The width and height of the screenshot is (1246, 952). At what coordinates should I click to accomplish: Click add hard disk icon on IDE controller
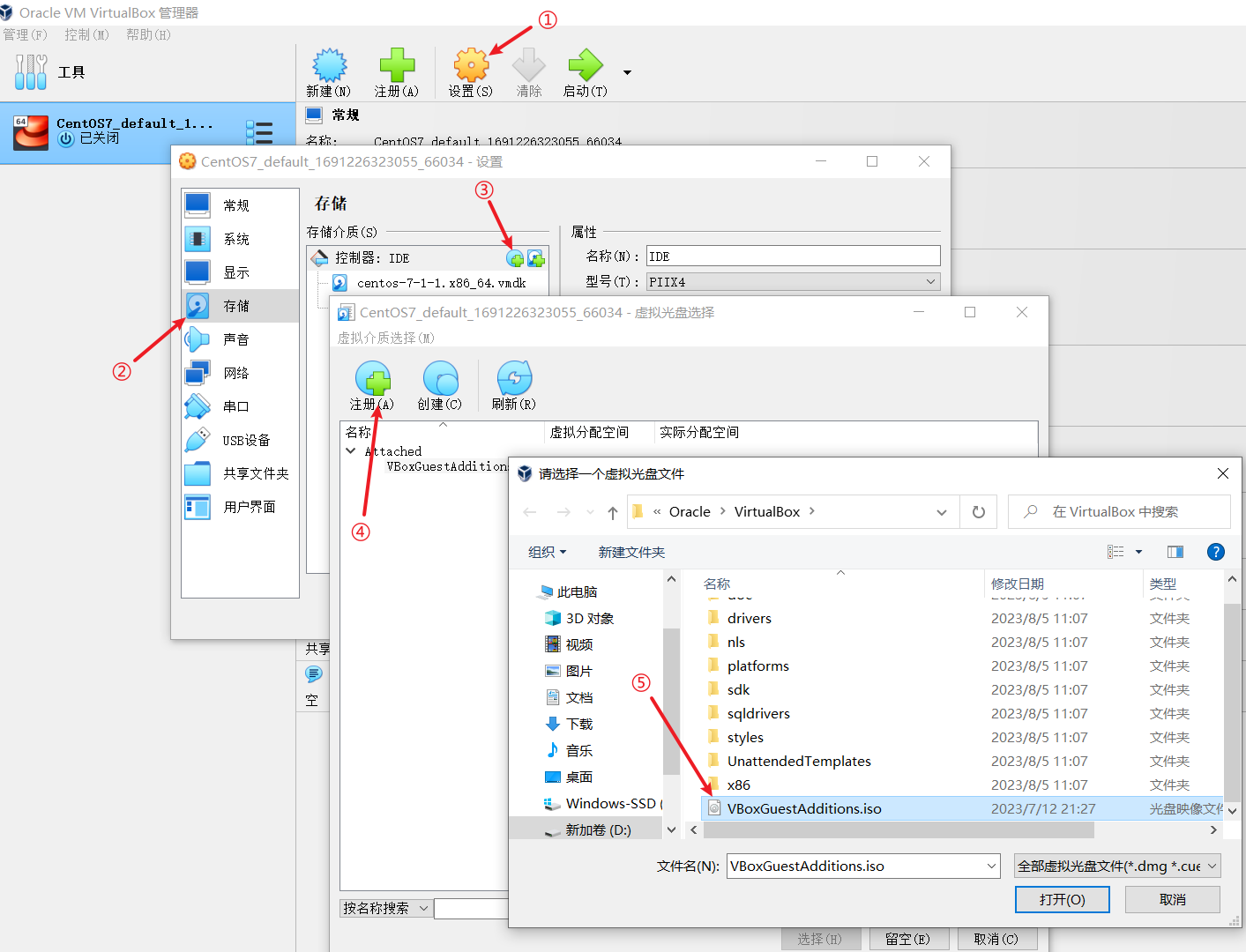(x=536, y=258)
